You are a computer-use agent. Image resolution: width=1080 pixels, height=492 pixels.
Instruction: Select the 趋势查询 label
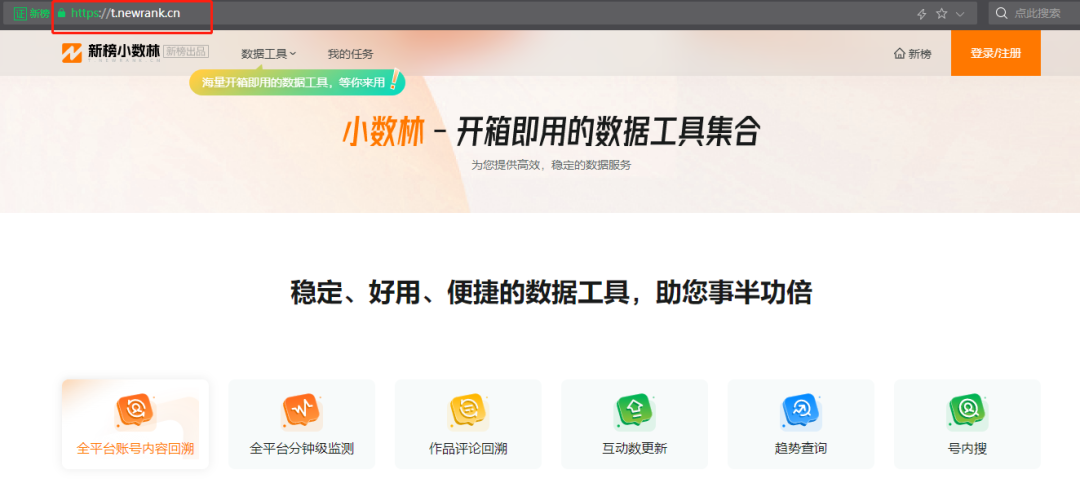click(801, 449)
